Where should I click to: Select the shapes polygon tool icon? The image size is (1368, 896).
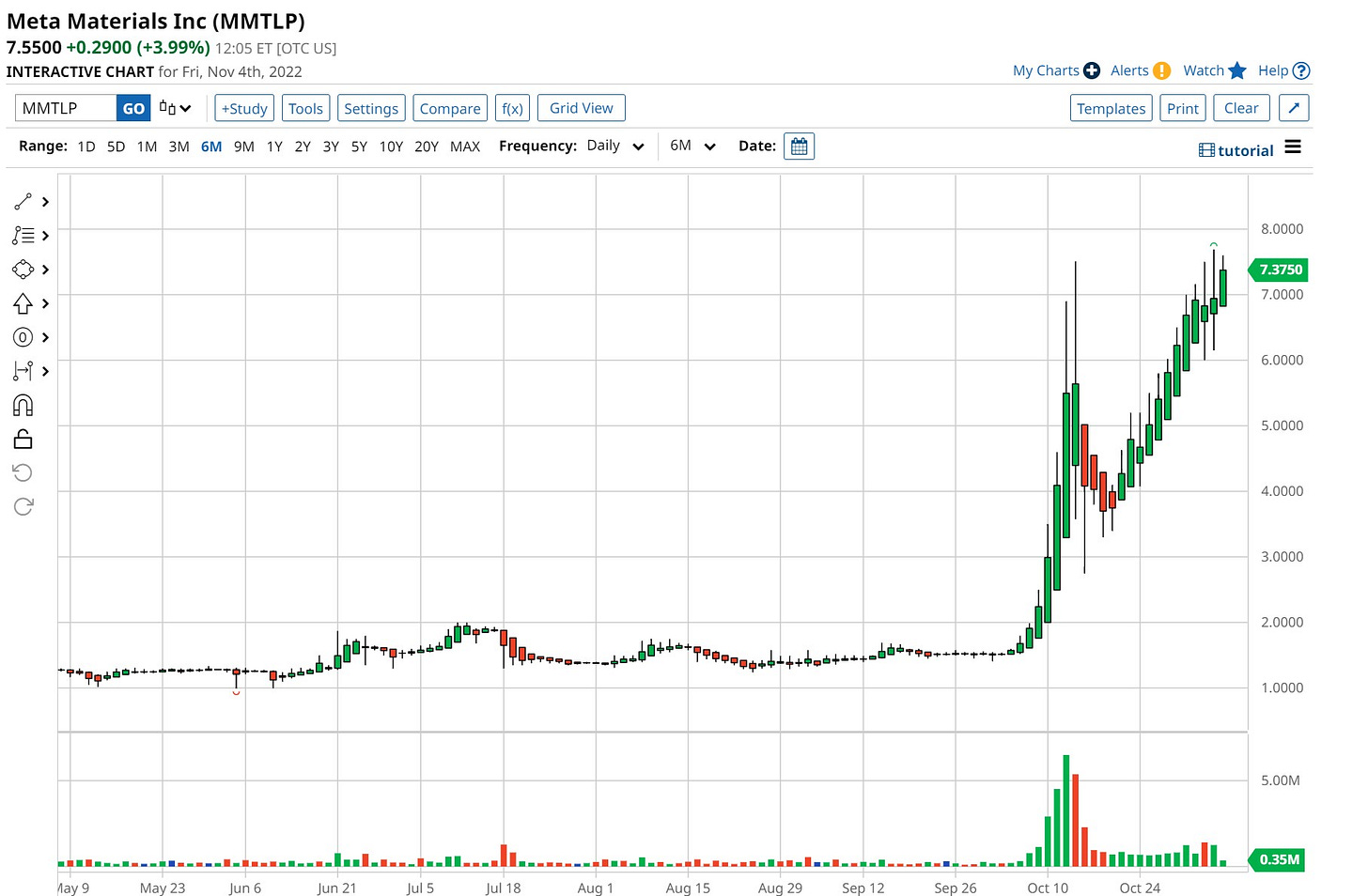[x=23, y=270]
